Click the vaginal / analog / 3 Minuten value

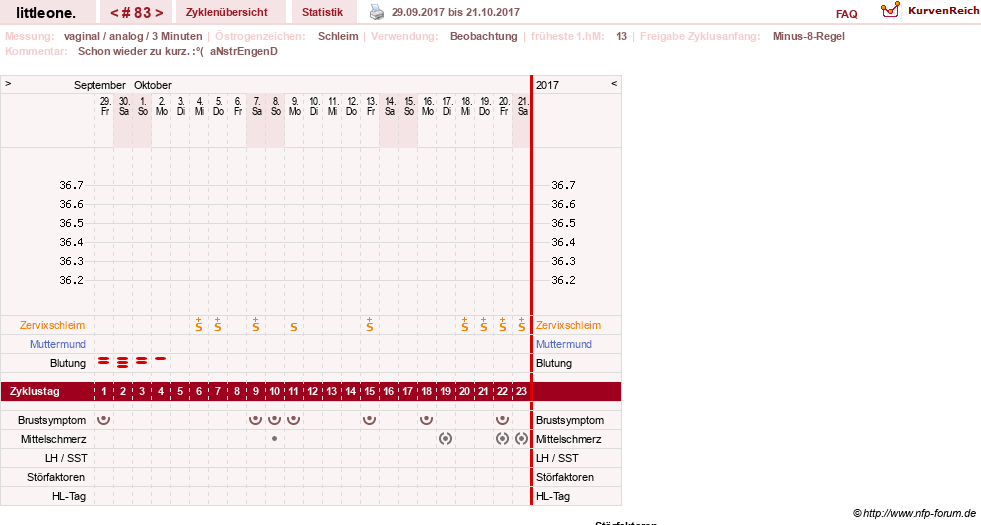(133, 36)
